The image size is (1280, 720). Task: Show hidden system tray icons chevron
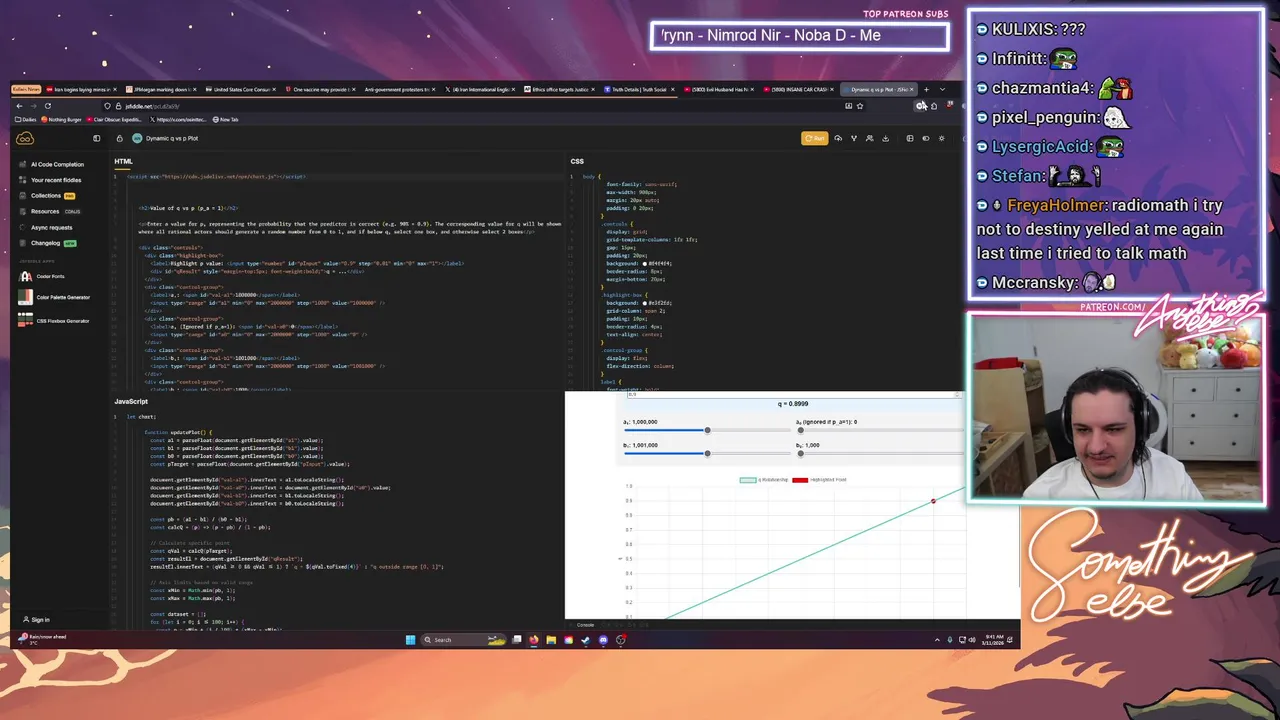pyautogui.click(x=937, y=640)
